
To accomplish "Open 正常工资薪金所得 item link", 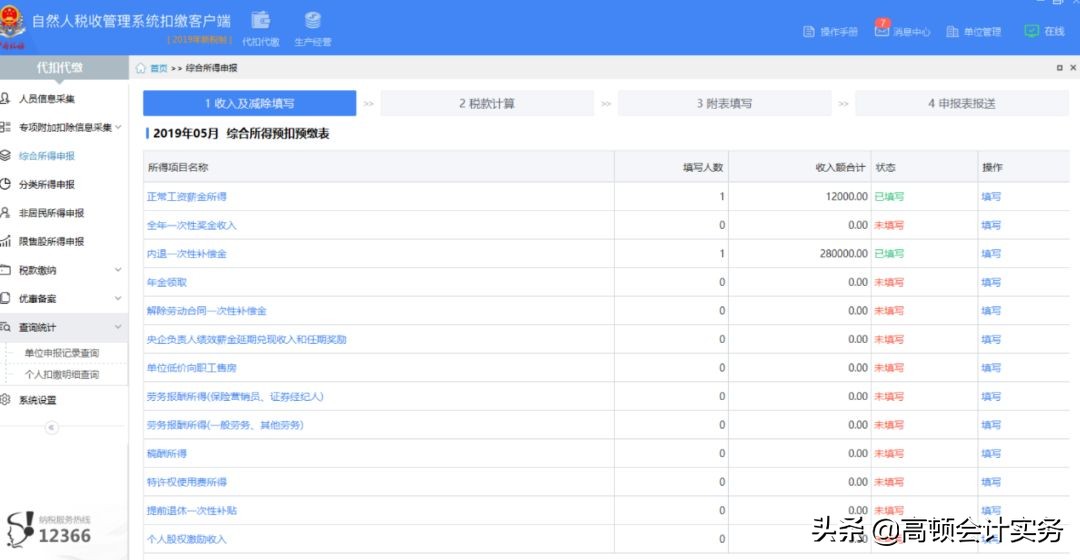I will coord(187,196).
